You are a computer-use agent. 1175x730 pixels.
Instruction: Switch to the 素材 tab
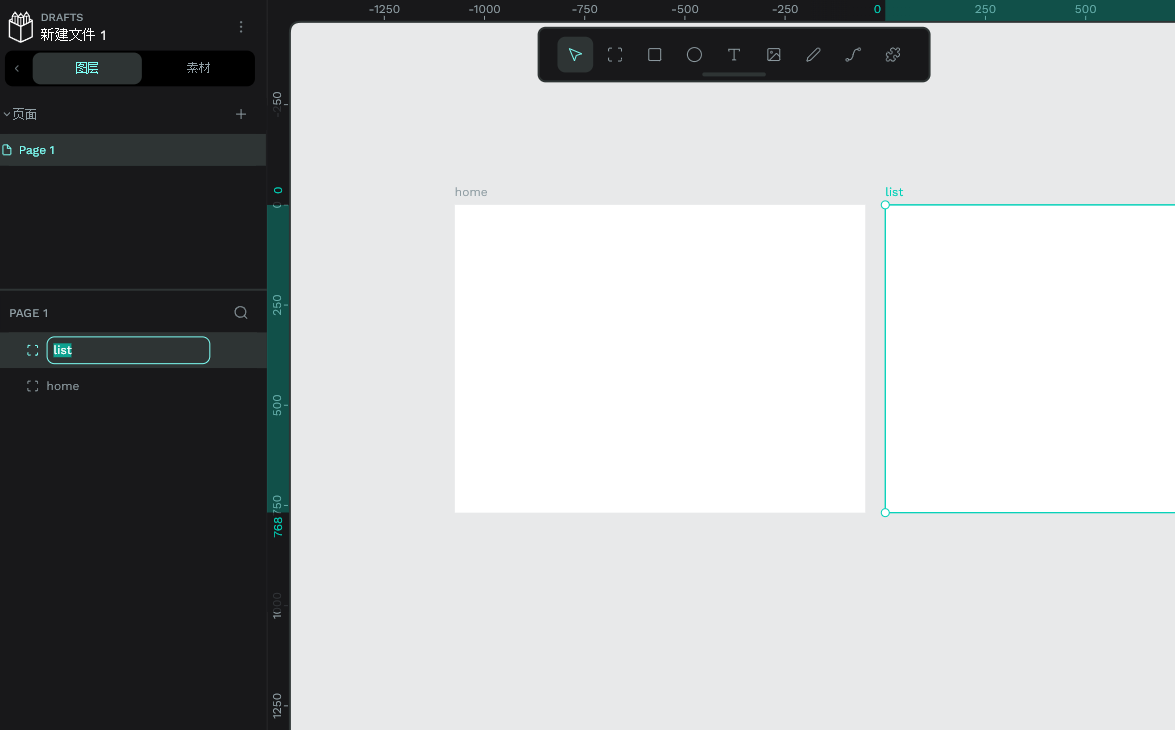click(x=198, y=68)
